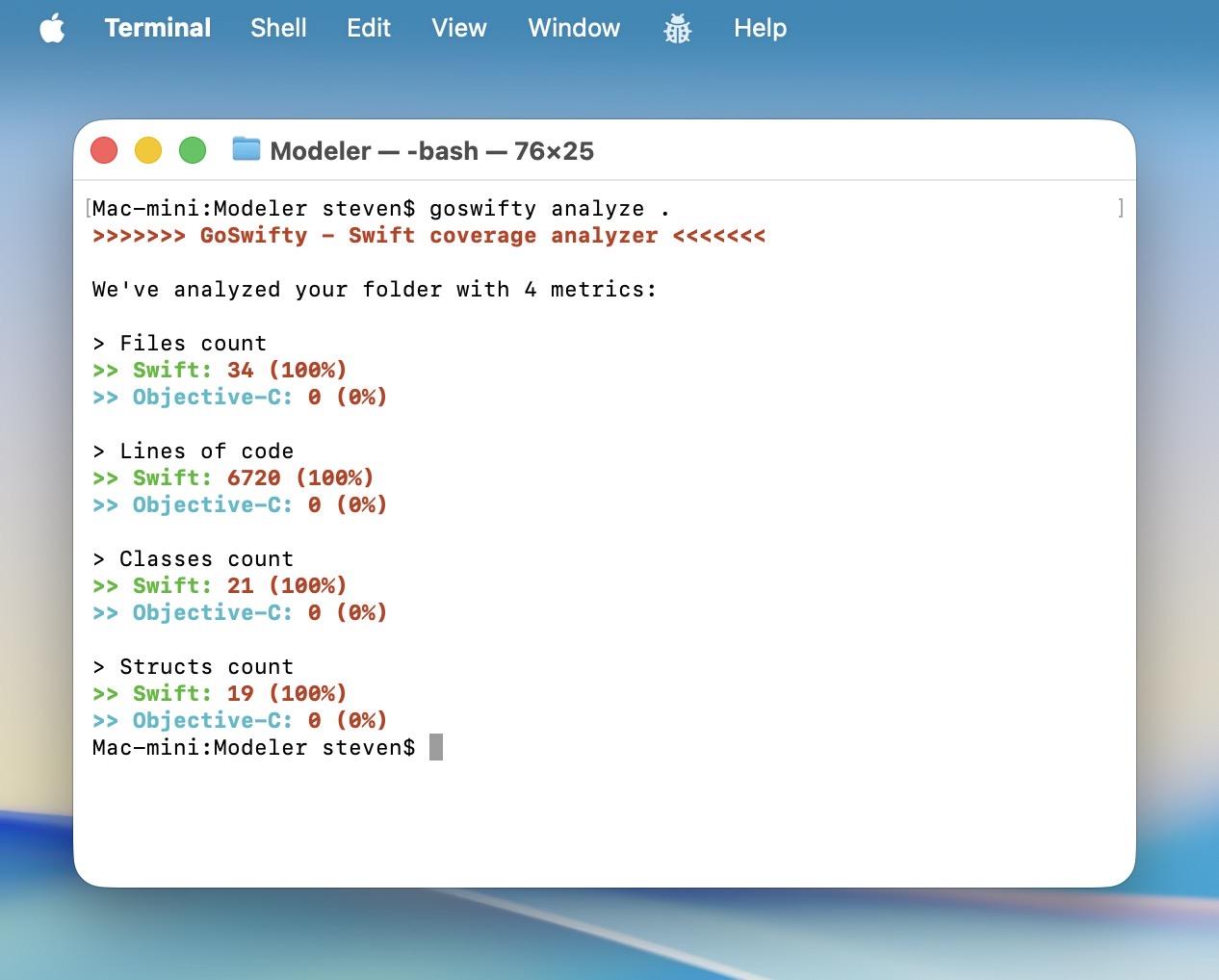Open the Apple menu

click(52, 29)
